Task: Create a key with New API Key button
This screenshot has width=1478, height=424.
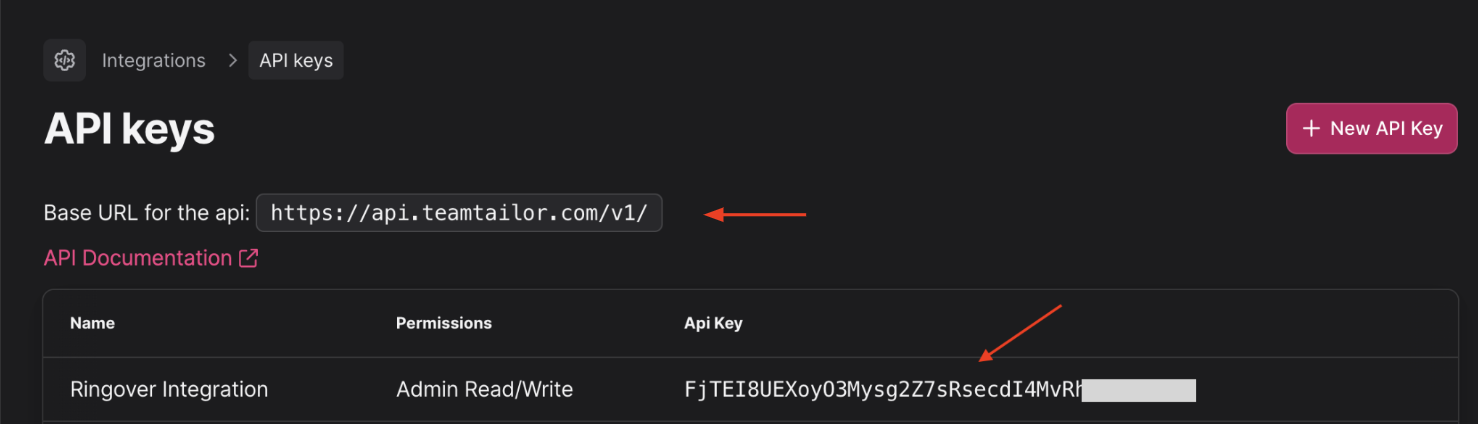Action: pos(1371,128)
